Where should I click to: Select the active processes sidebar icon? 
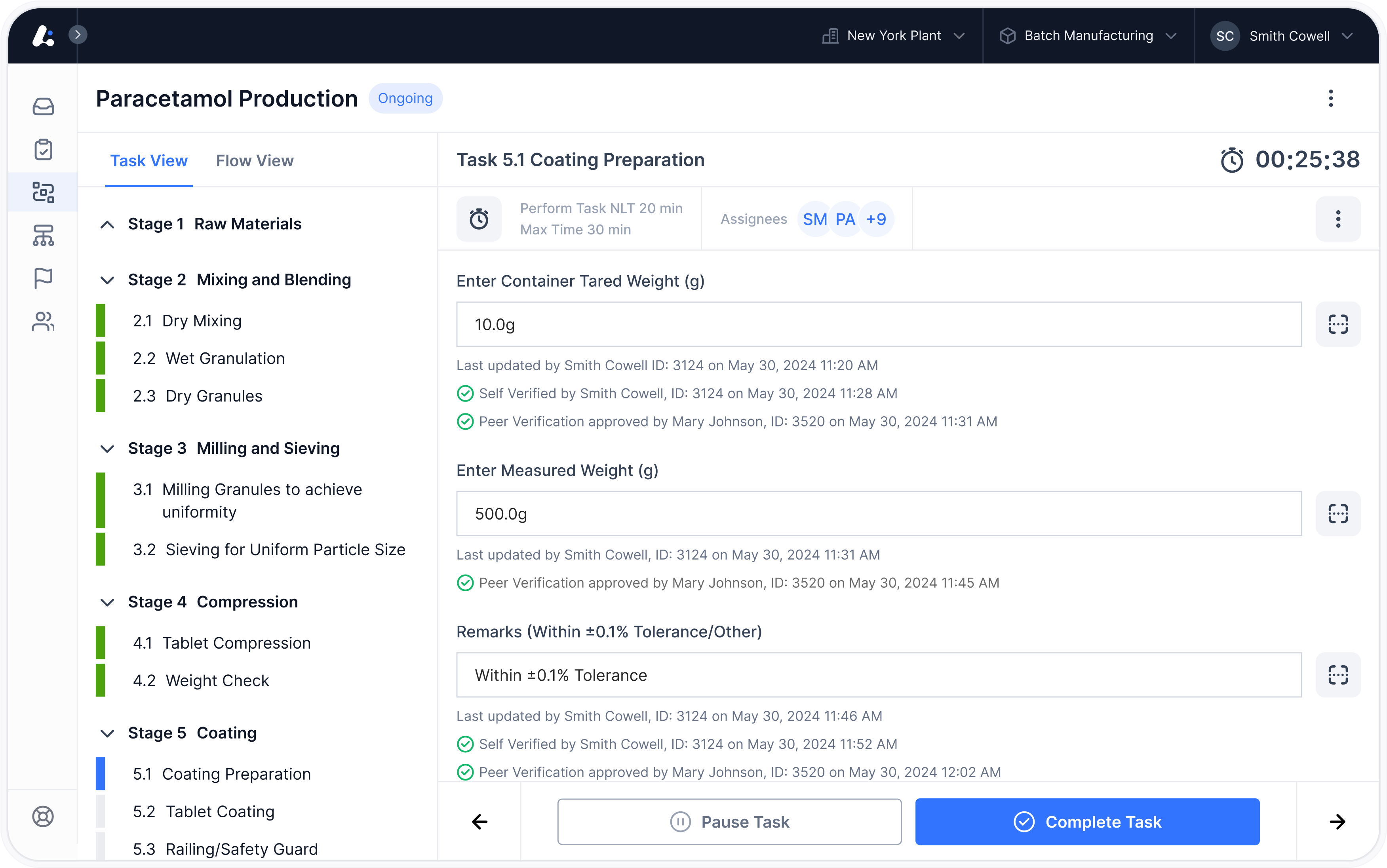pyautogui.click(x=43, y=192)
